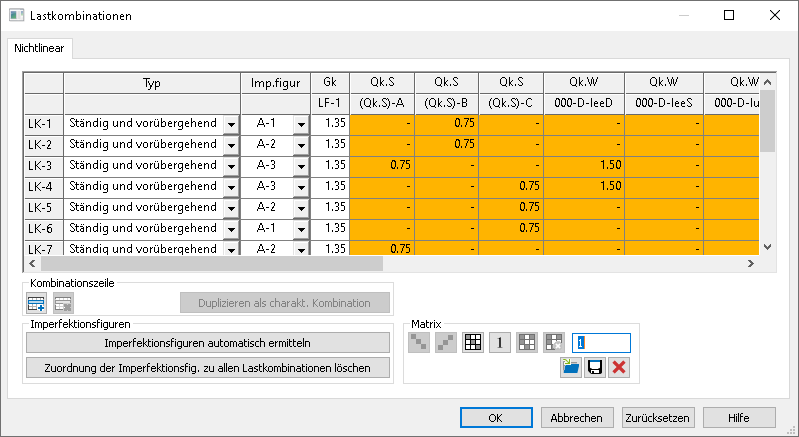Open a saved matrix with folder icon
The height and width of the screenshot is (437, 799).
(x=570, y=368)
